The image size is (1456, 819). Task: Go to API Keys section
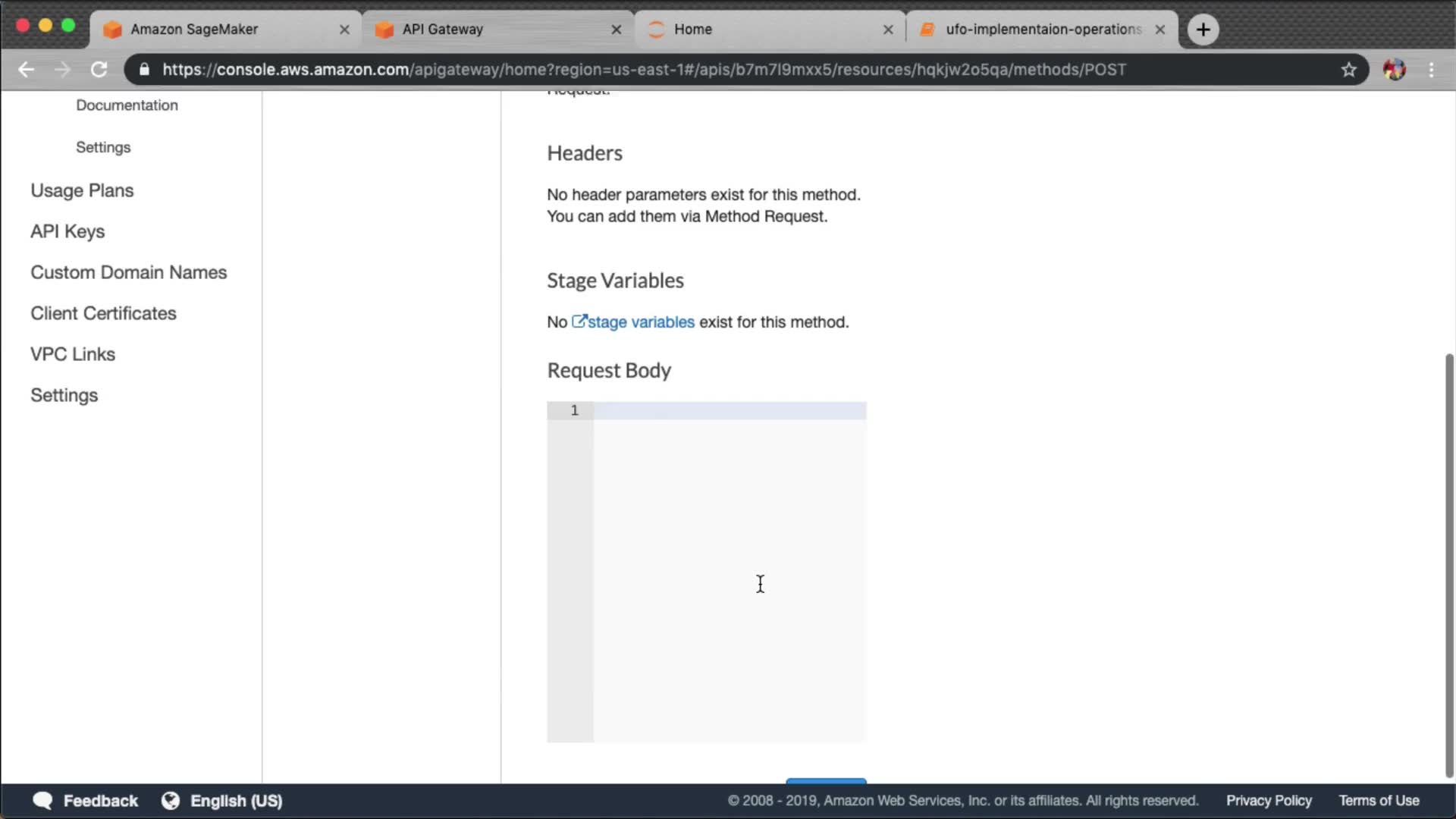pyautogui.click(x=67, y=231)
